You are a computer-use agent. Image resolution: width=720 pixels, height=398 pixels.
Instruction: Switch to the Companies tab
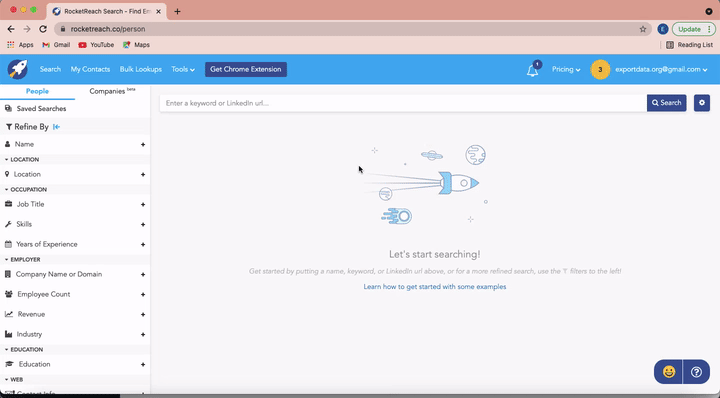(112, 91)
